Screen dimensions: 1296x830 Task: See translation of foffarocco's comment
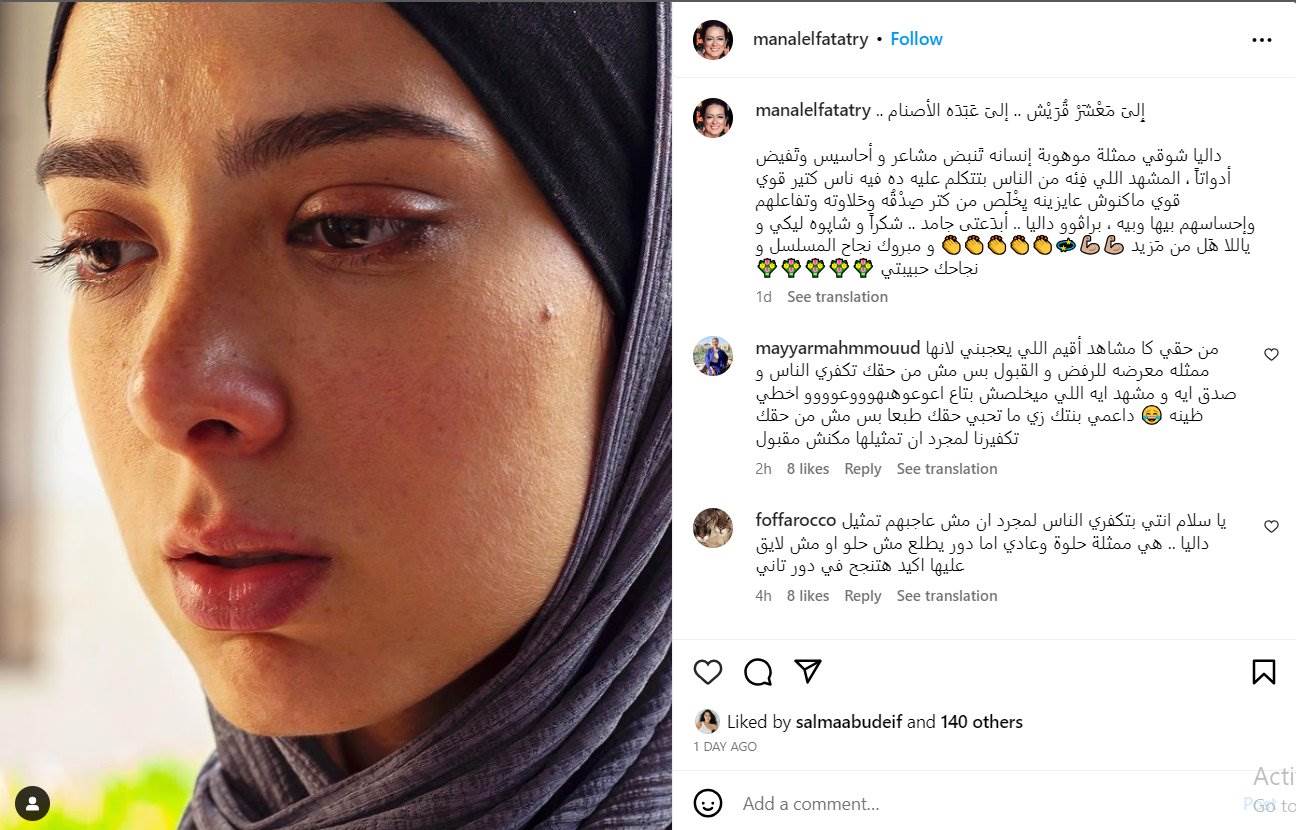[x=947, y=596]
